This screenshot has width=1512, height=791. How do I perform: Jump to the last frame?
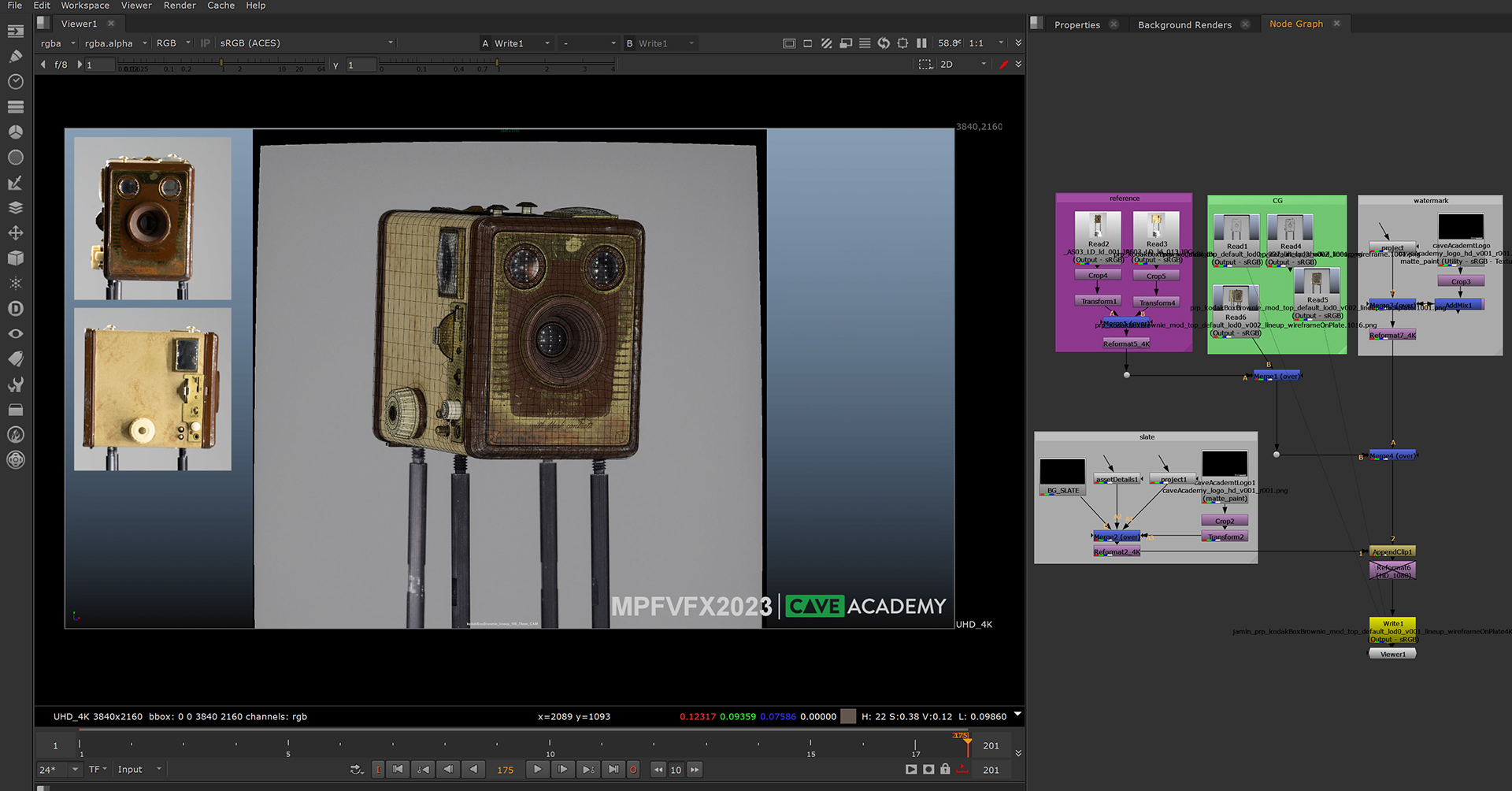(x=613, y=770)
